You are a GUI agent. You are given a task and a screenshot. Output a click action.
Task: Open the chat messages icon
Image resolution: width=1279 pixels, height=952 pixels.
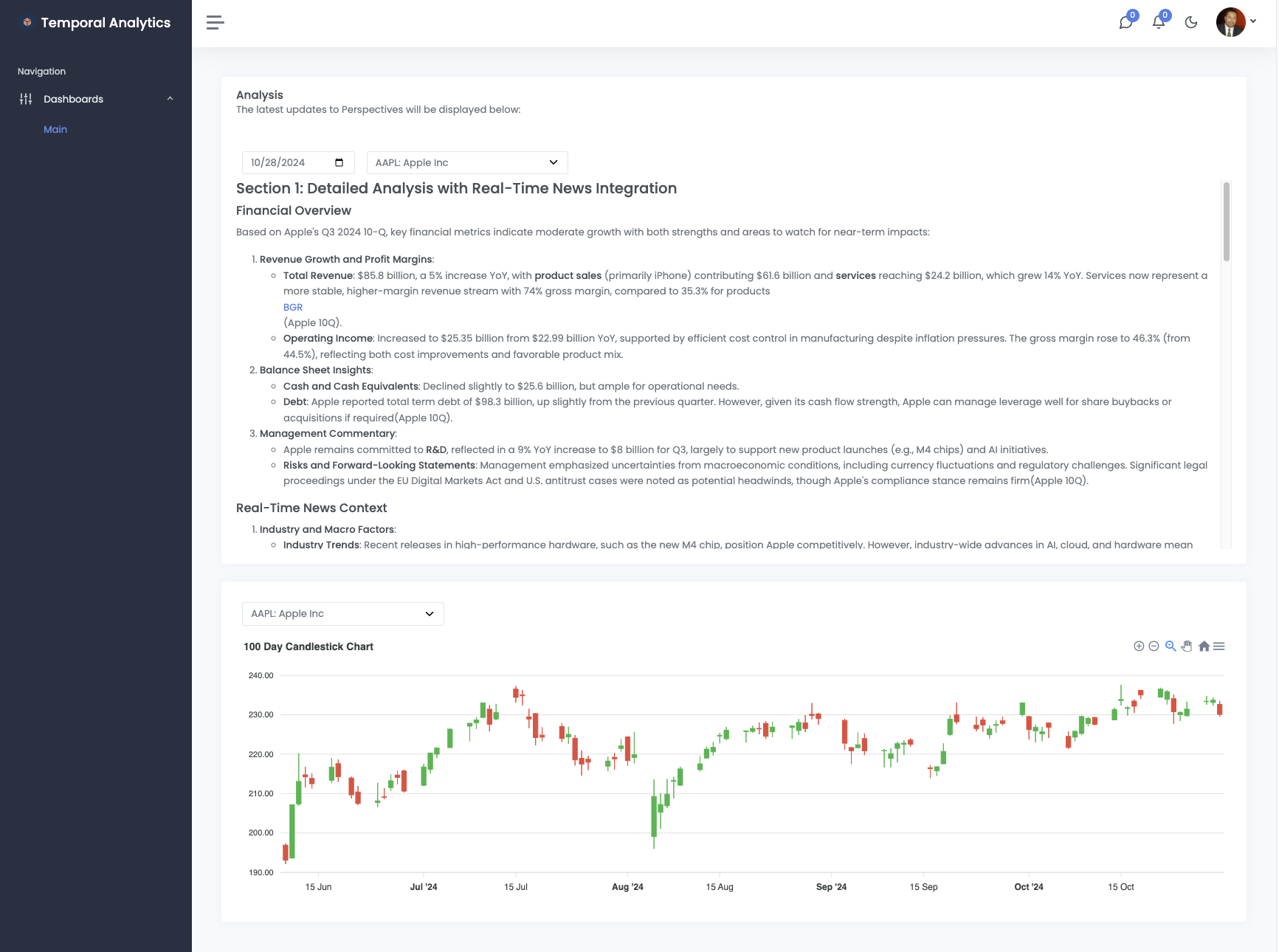[x=1125, y=23]
